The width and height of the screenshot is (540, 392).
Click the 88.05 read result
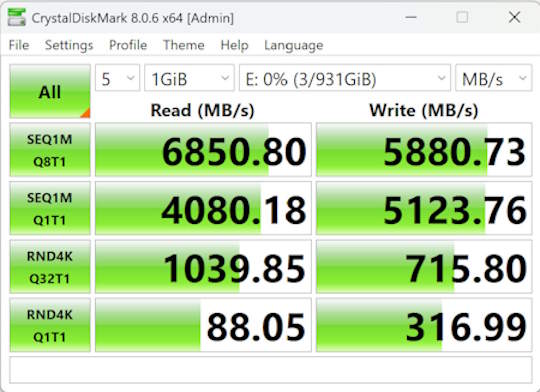203,325
